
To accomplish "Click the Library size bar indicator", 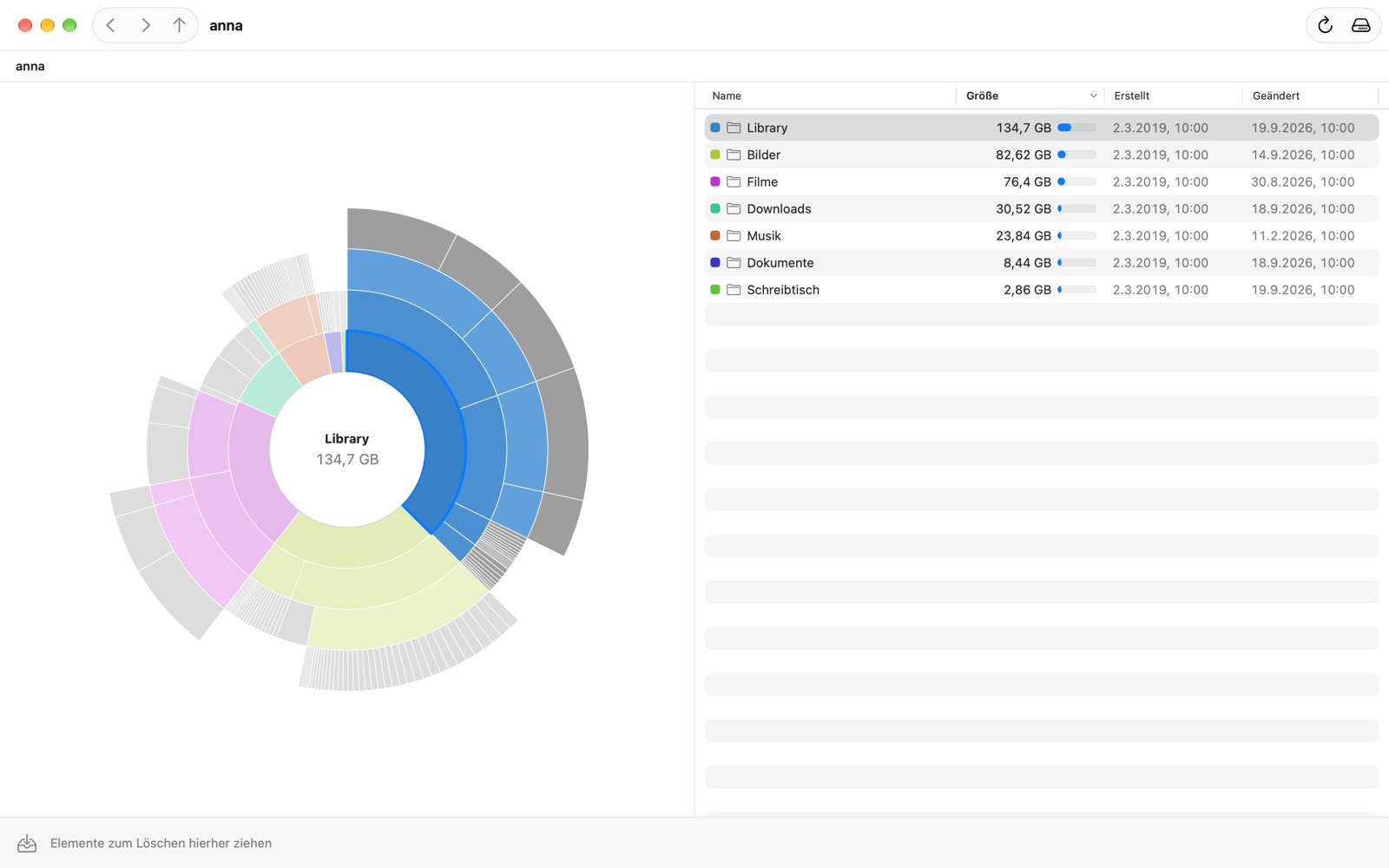I will coord(1076,128).
